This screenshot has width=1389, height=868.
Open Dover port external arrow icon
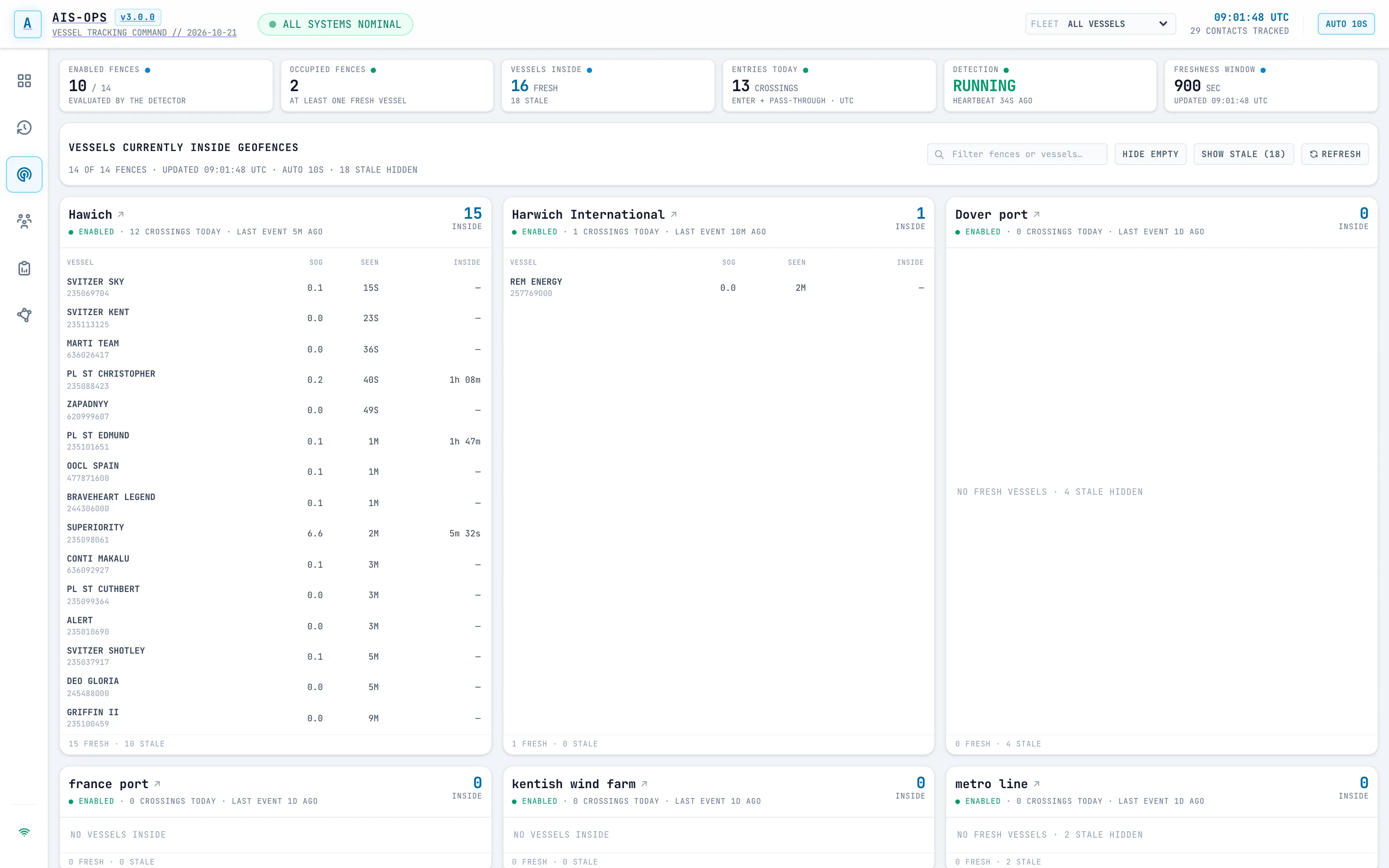1037,214
